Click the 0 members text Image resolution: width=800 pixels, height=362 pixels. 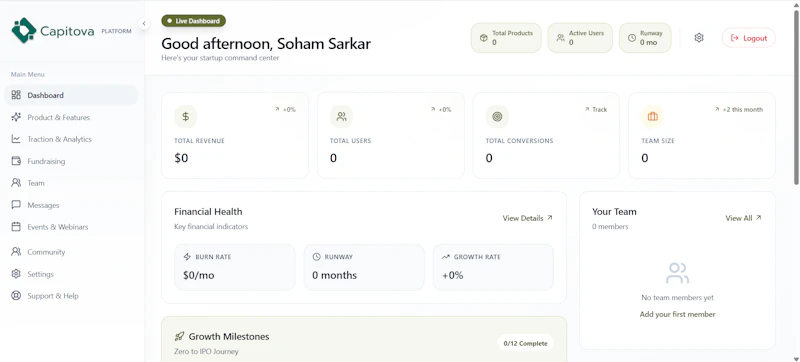tap(610, 226)
